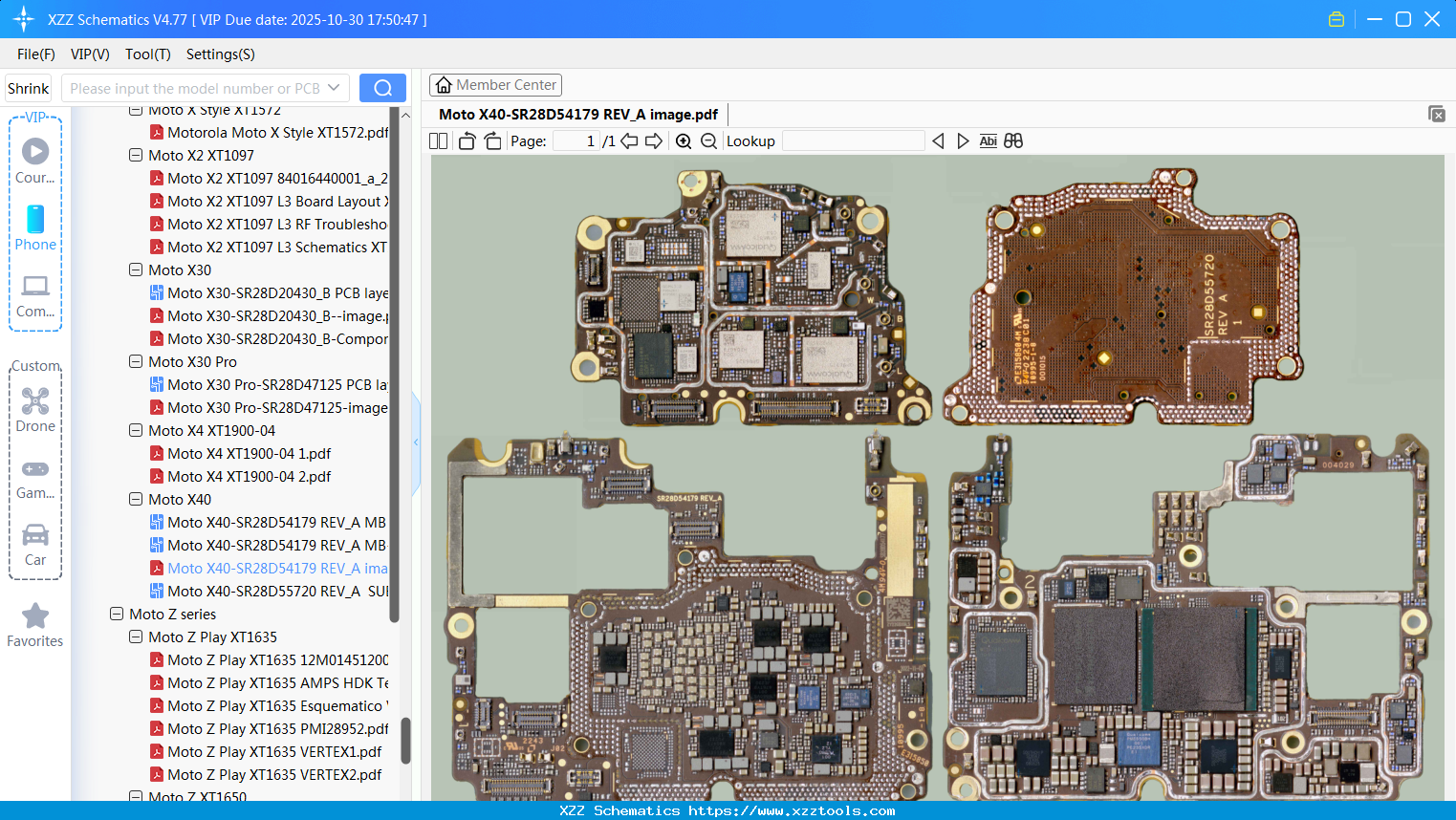Screen dimensions: 1456x820
Task: Collapse the Moto X40 tree folder
Action: (x=136, y=499)
